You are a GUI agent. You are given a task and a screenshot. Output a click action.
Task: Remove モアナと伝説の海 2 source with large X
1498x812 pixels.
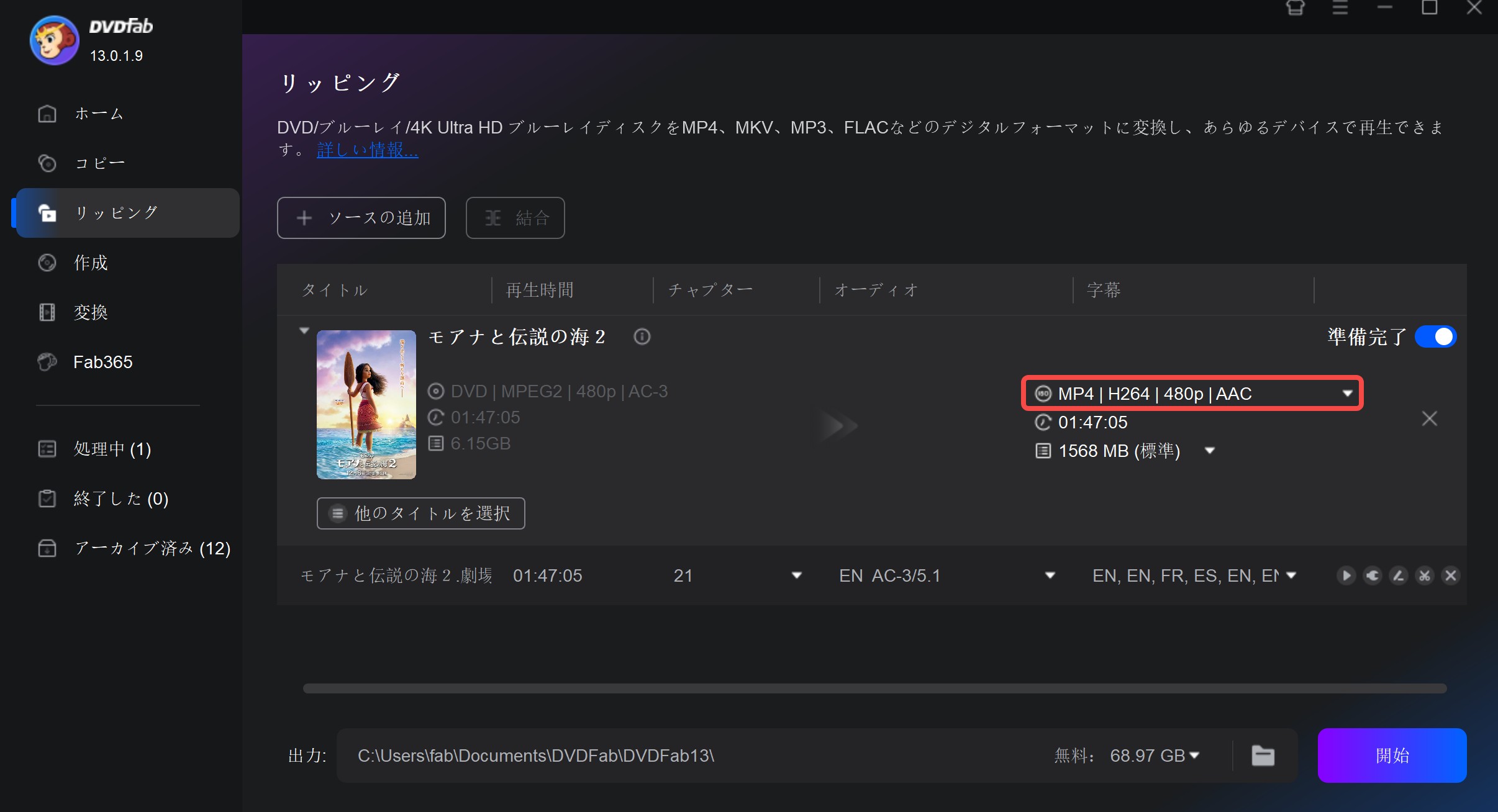point(1430,418)
